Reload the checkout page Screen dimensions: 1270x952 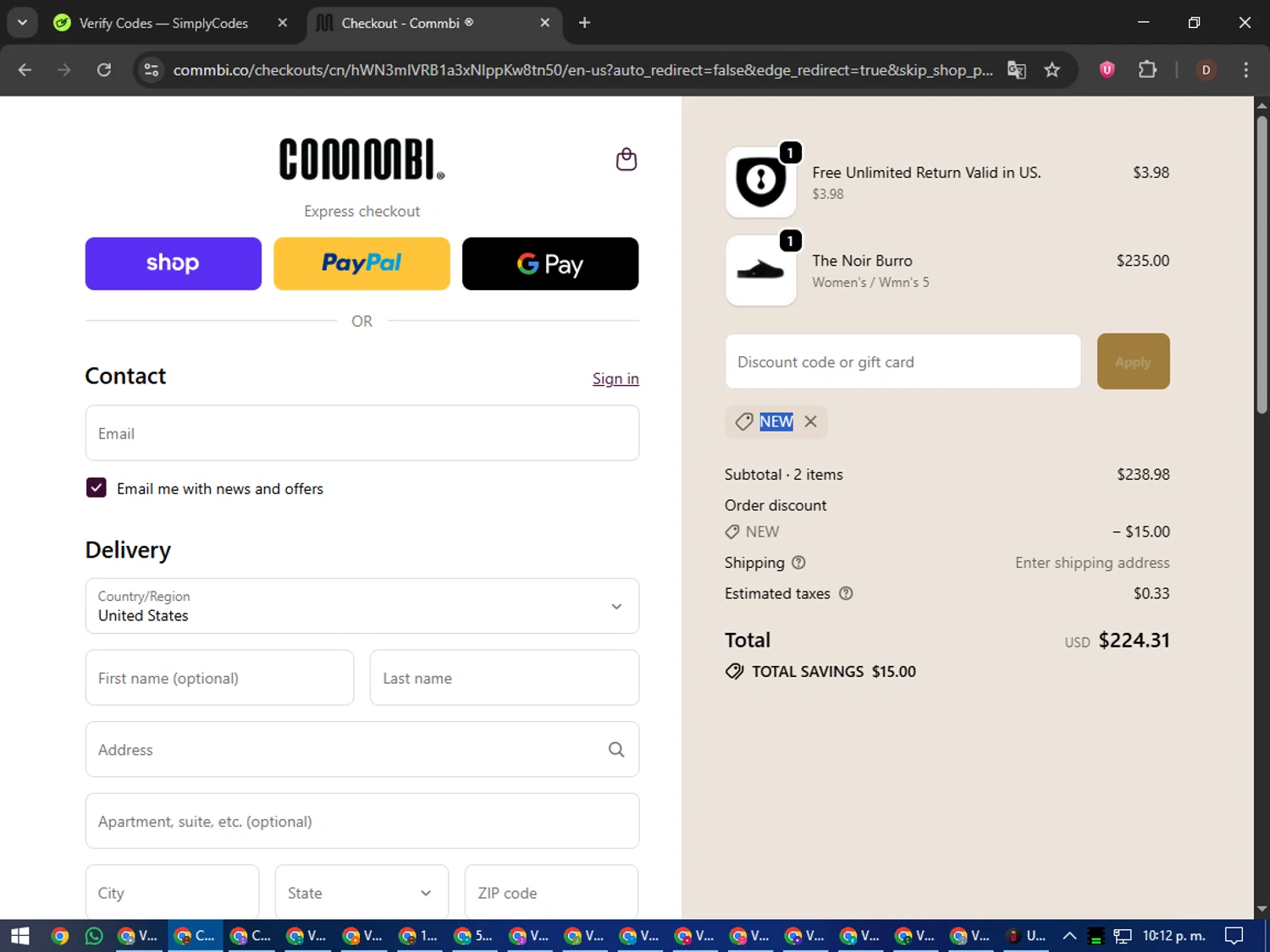[104, 70]
